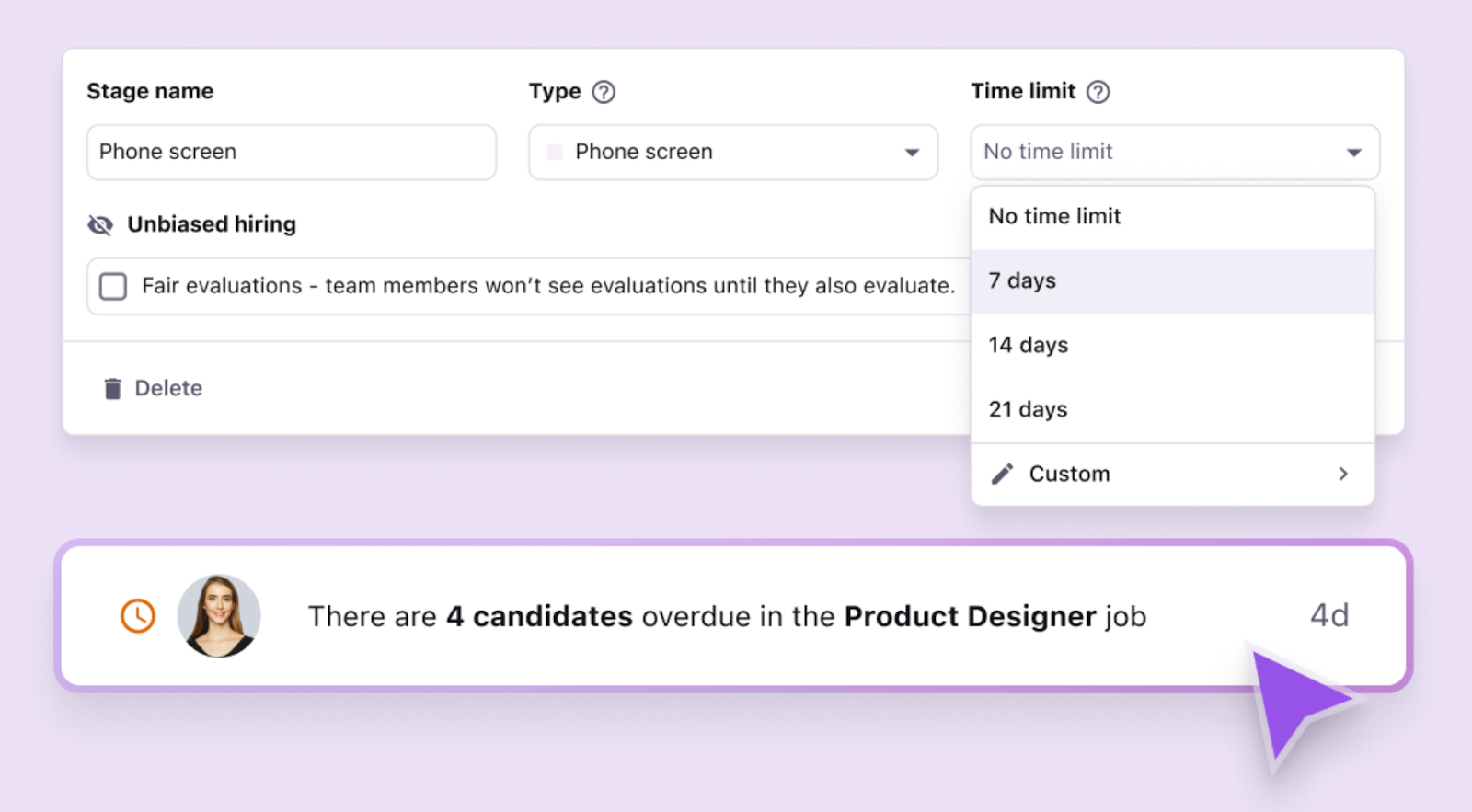This screenshot has height=812, width=1472.
Task: Click the orange overdue clock icon
Action: (138, 615)
